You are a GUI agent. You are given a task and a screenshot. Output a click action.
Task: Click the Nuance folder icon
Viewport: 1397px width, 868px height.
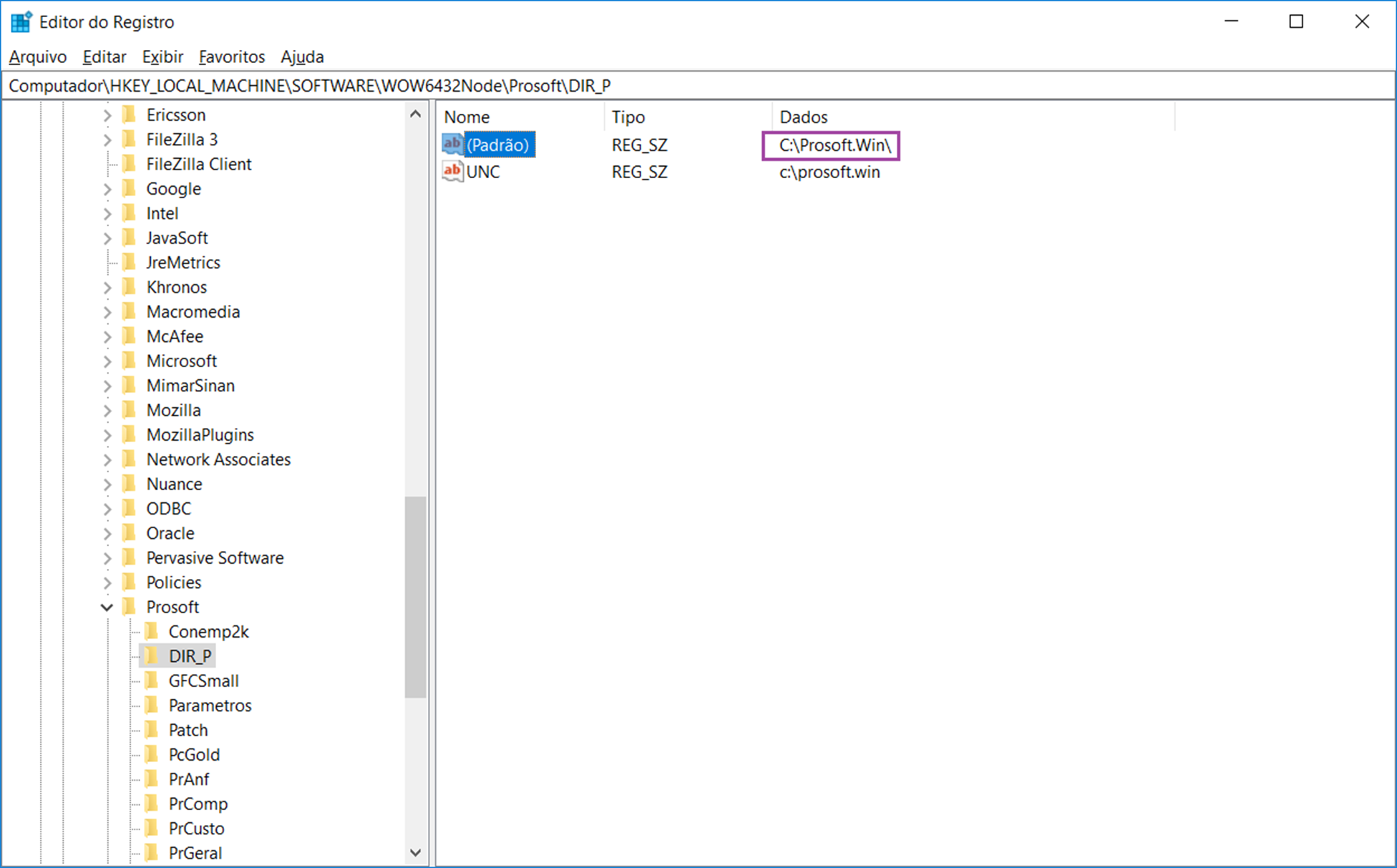pyautogui.click(x=130, y=484)
